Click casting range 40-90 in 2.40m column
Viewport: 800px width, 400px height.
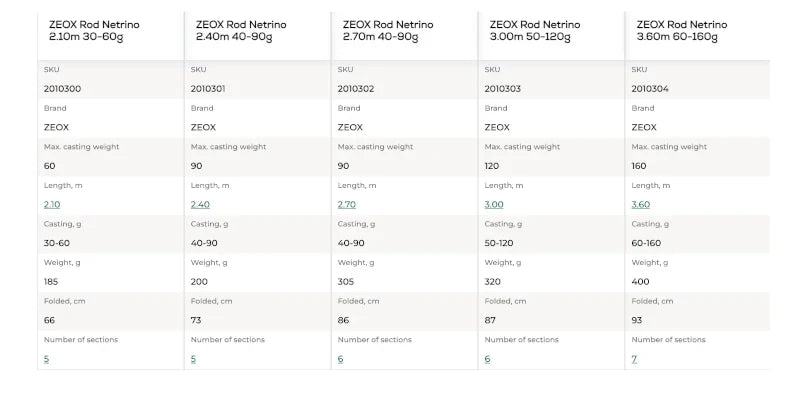[204, 243]
